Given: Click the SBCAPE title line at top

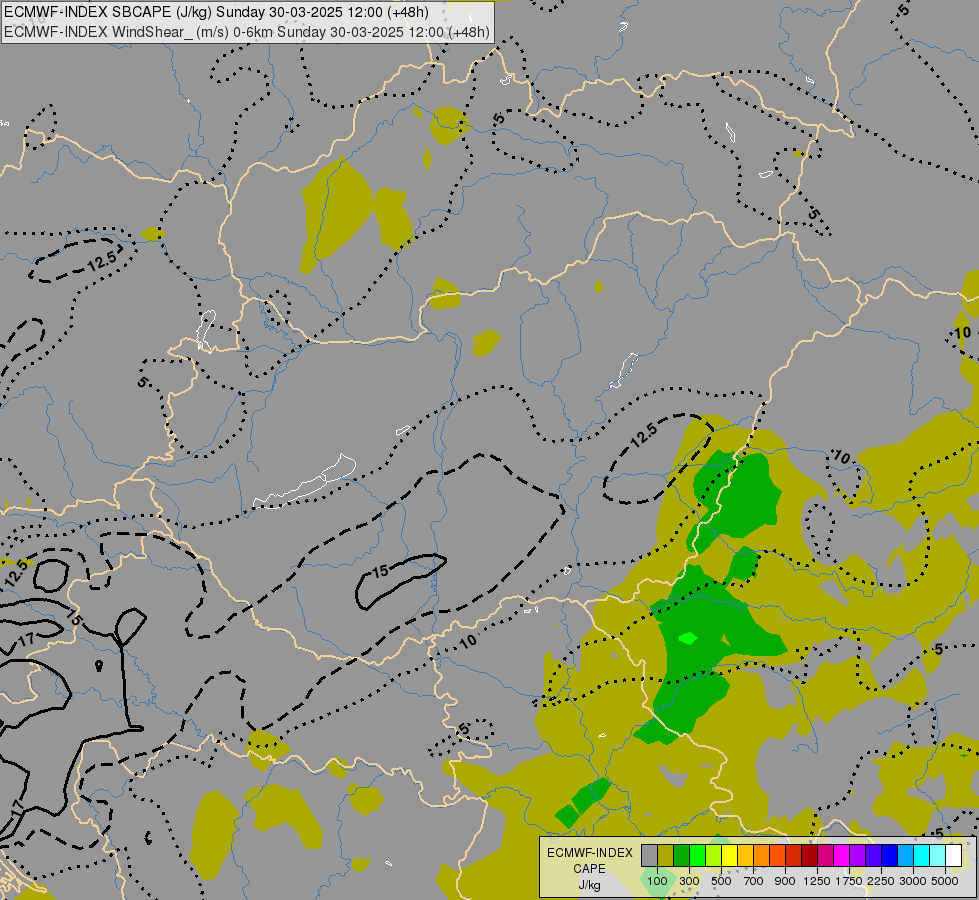Looking at the screenshot, I should pos(216,12).
